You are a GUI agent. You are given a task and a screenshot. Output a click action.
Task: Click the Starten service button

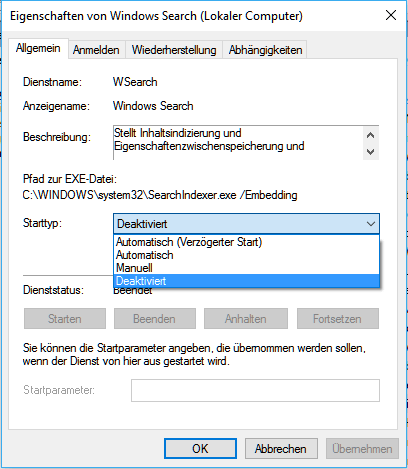pyautogui.click(x=65, y=319)
